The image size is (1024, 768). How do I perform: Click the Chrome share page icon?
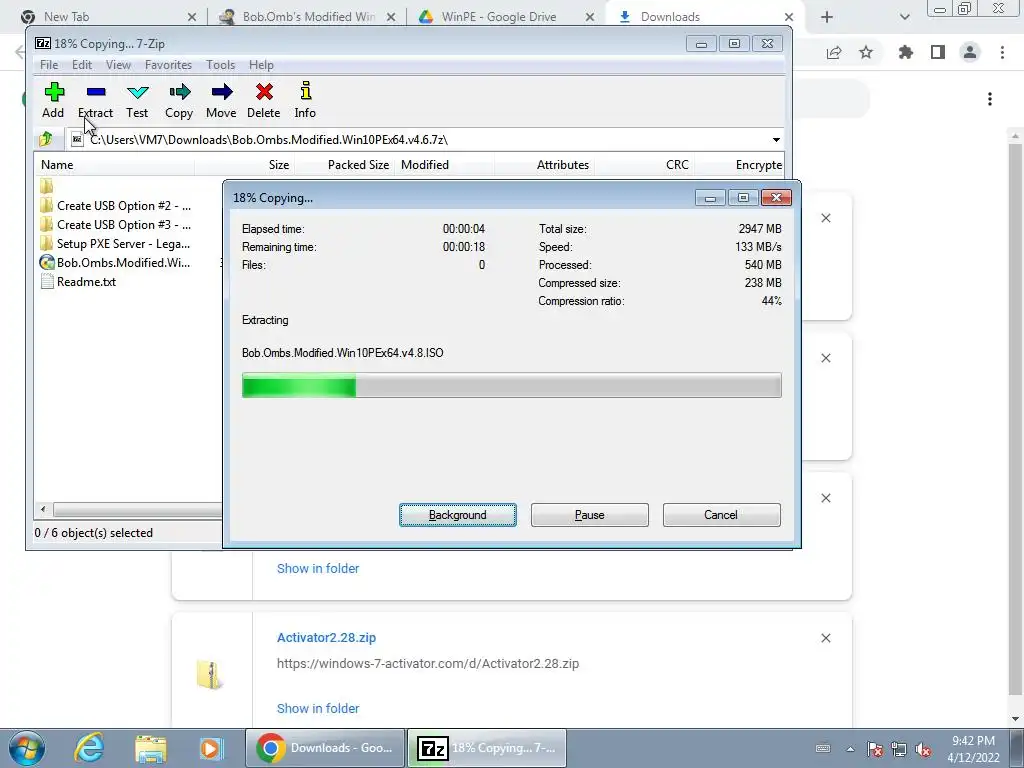coord(834,53)
